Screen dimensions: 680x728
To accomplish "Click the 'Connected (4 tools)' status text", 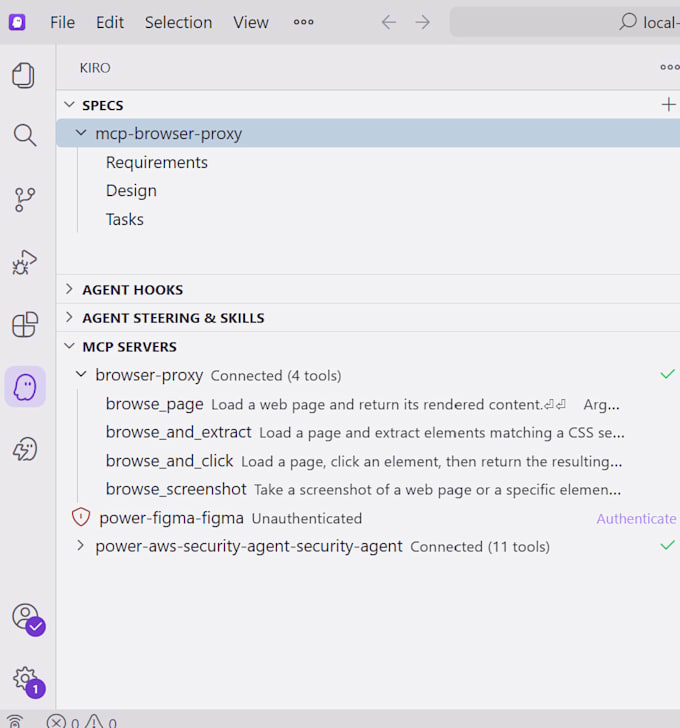I will click(276, 376).
